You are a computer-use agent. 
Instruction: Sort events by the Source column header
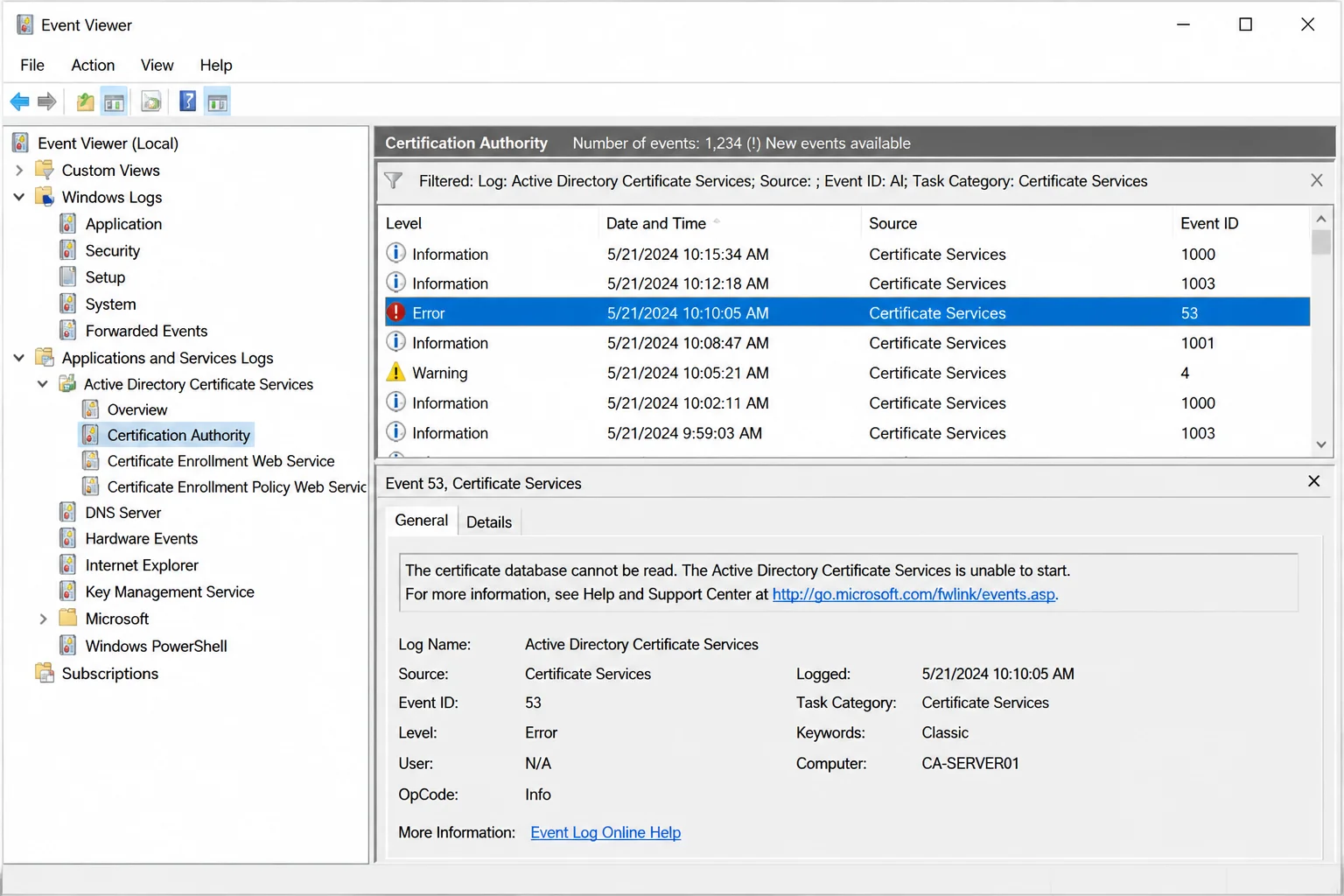tap(1017, 223)
